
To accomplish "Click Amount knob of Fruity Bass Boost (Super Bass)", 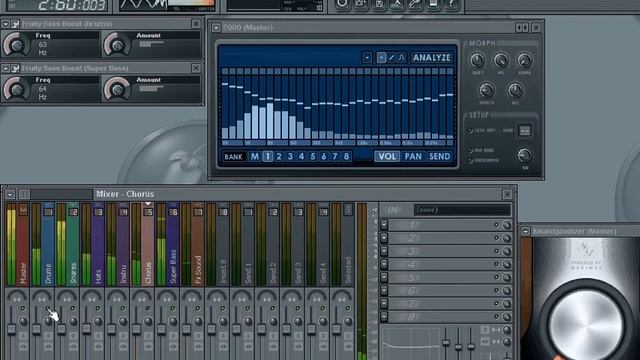I will [x=117, y=89].
